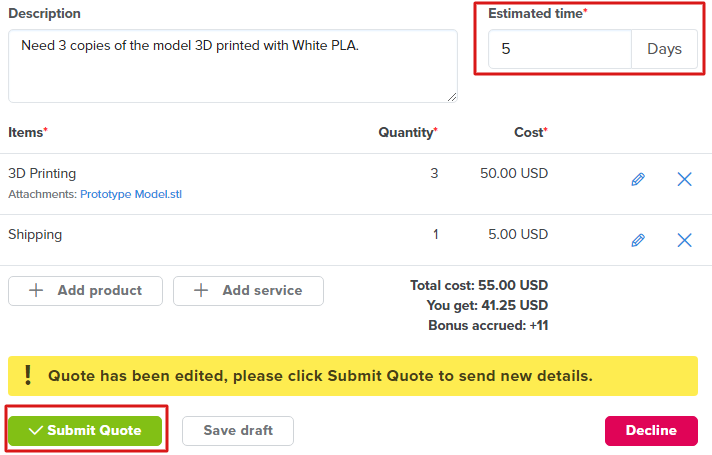Click the exclamation warning icon in yellow banner
This screenshot has height=455, width=712.
[28, 376]
